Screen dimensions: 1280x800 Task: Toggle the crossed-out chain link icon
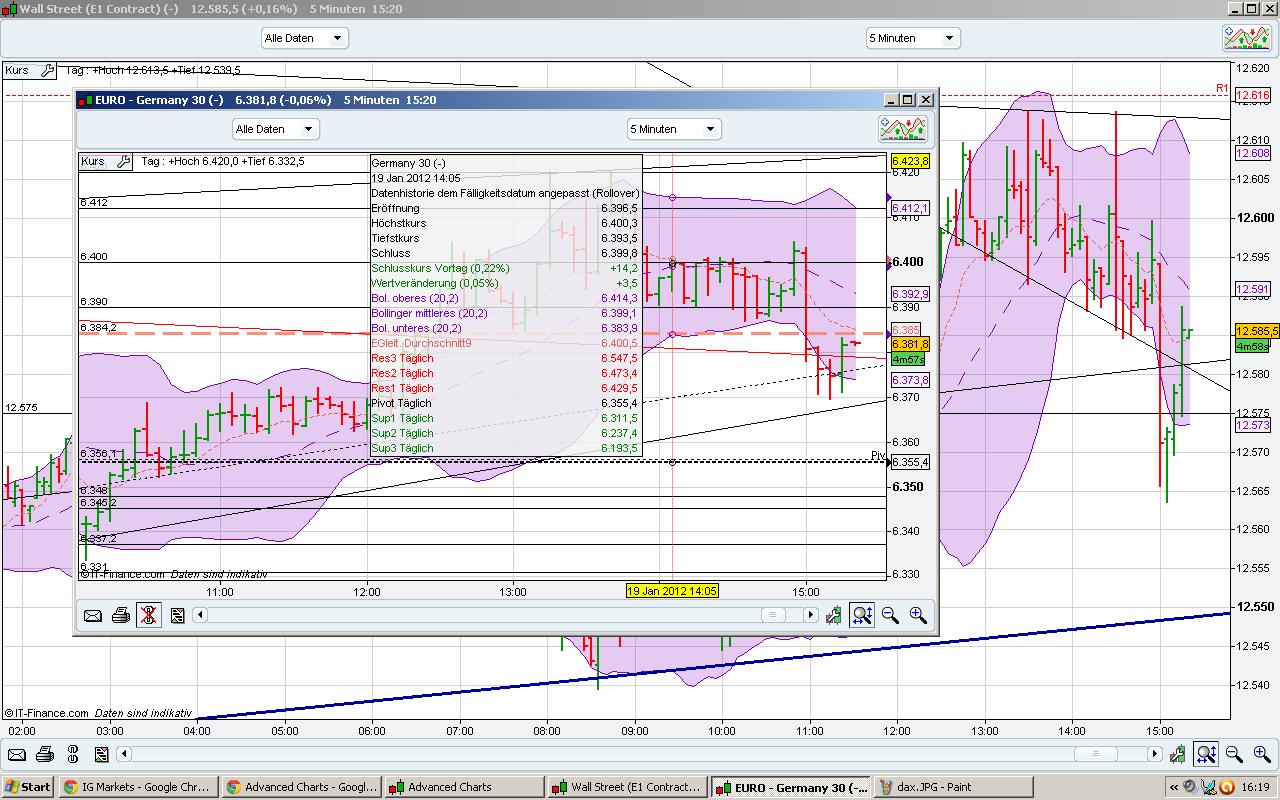click(x=149, y=615)
